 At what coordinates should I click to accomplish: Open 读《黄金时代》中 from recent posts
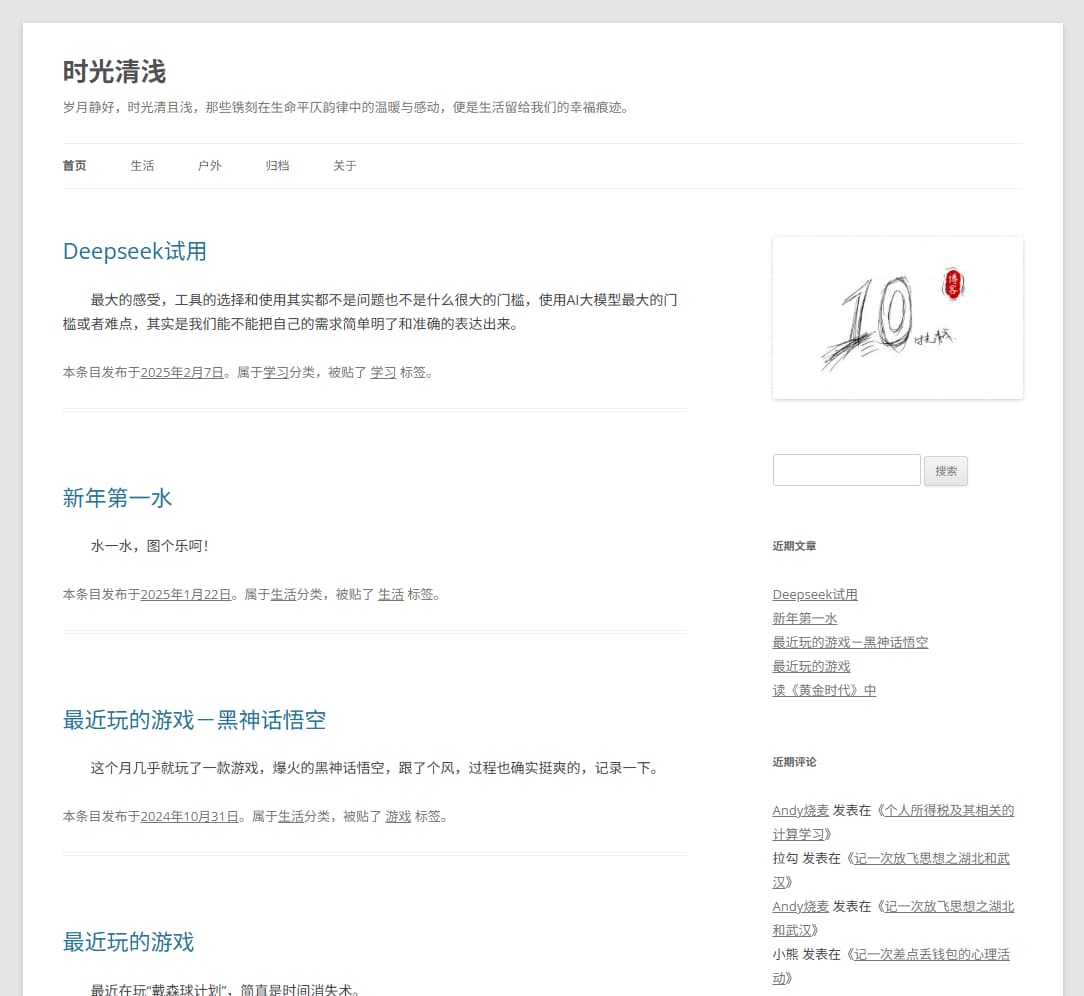click(824, 689)
